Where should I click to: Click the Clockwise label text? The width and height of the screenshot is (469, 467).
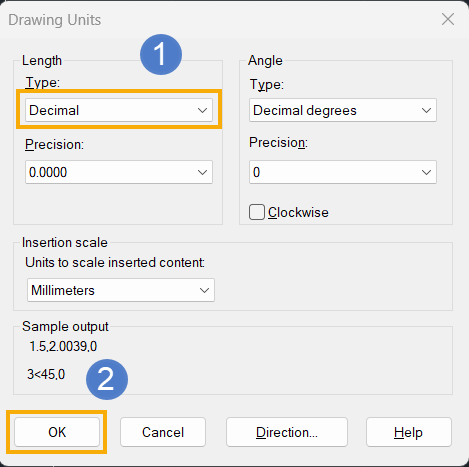[298, 213]
